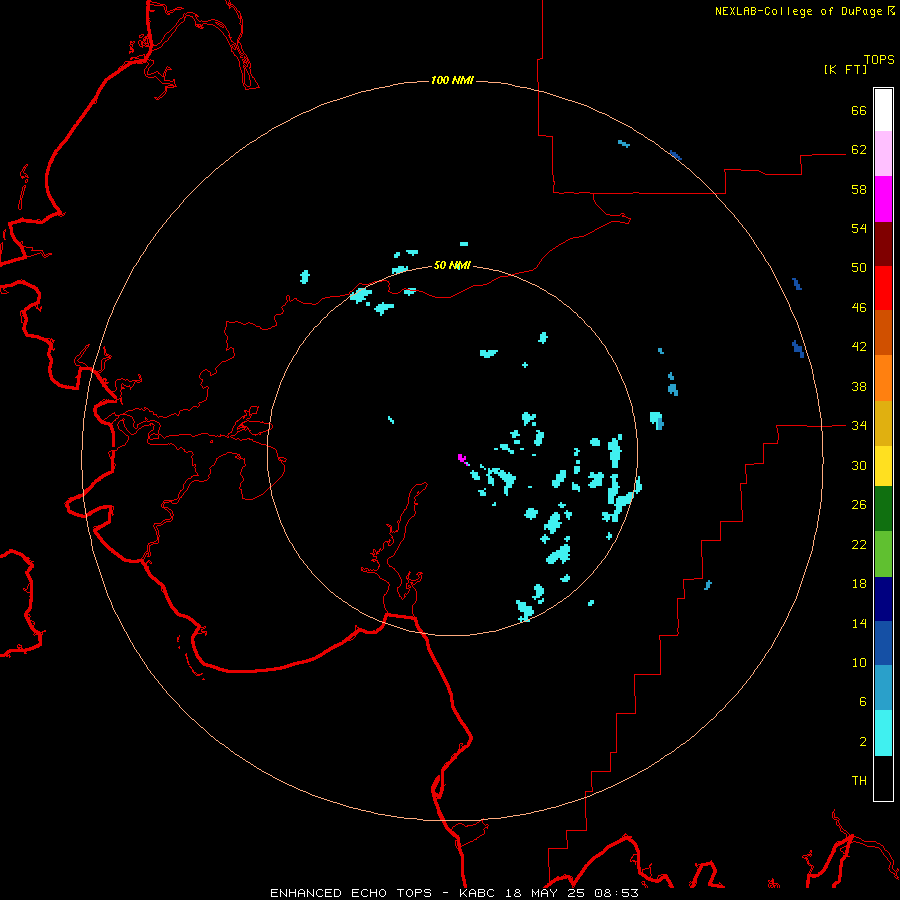Click the legend value 18
This screenshot has width=900, height=900.
tap(859, 584)
